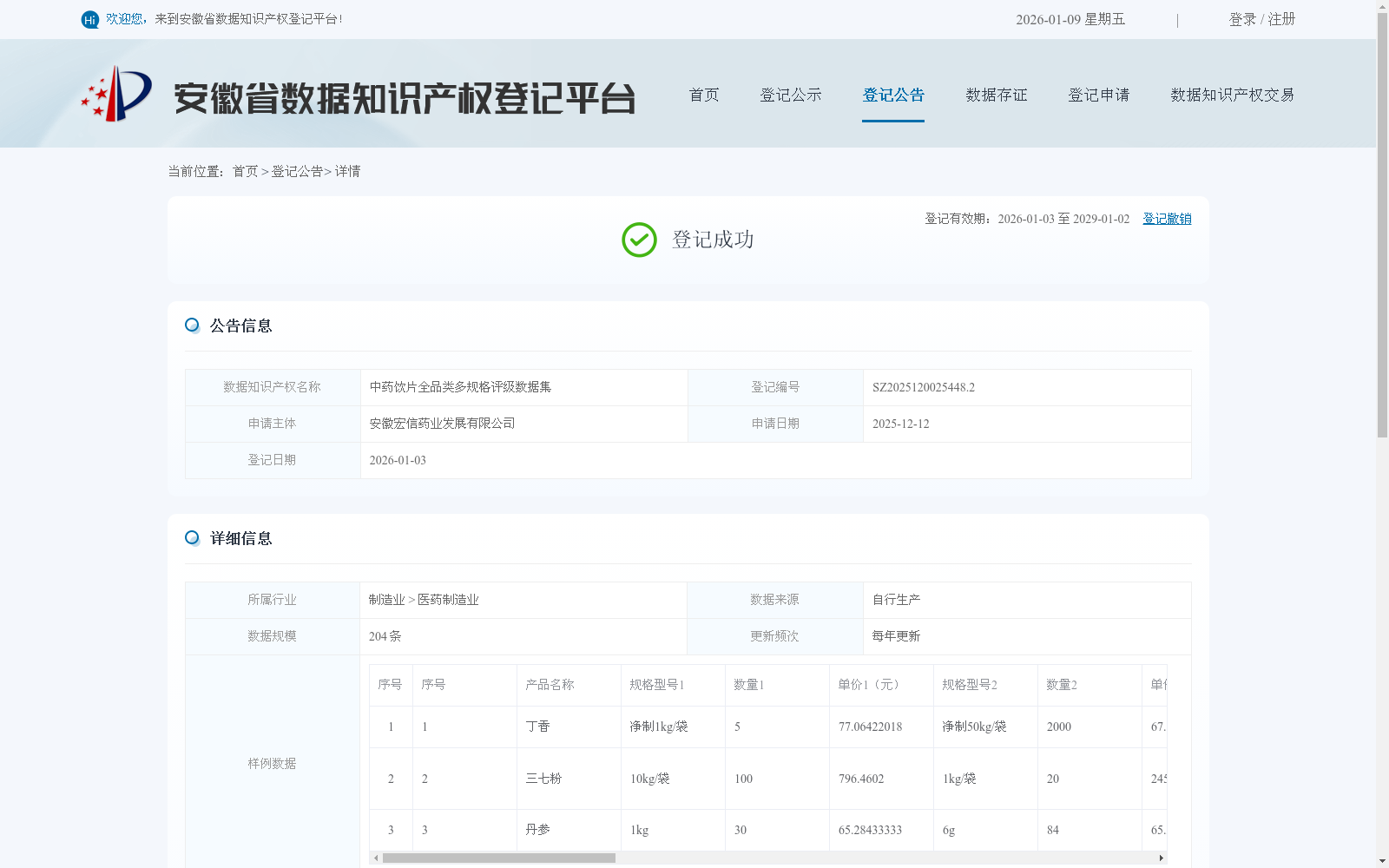The height and width of the screenshot is (868, 1389).
Task: Click the 登记成功 status text
Action: tap(713, 240)
